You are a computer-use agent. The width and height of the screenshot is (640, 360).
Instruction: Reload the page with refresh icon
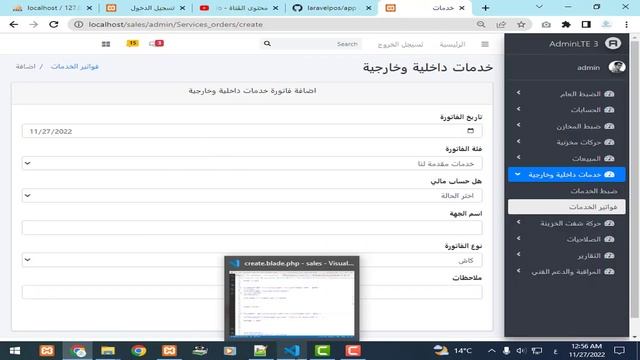[53, 24]
